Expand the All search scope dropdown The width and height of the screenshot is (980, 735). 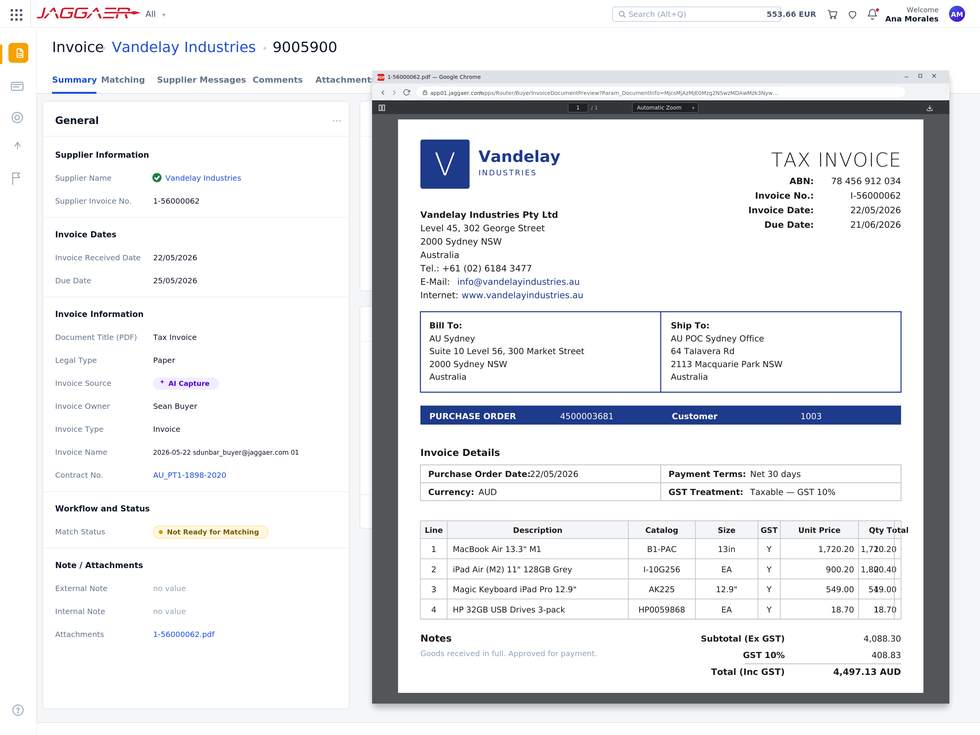[x=155, y=14]
